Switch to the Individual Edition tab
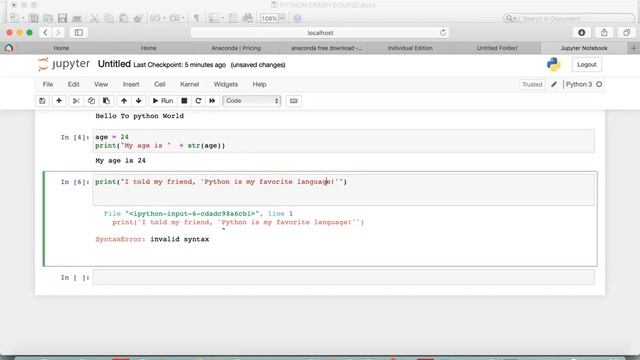The image size is (640, 360). (410, 48)
